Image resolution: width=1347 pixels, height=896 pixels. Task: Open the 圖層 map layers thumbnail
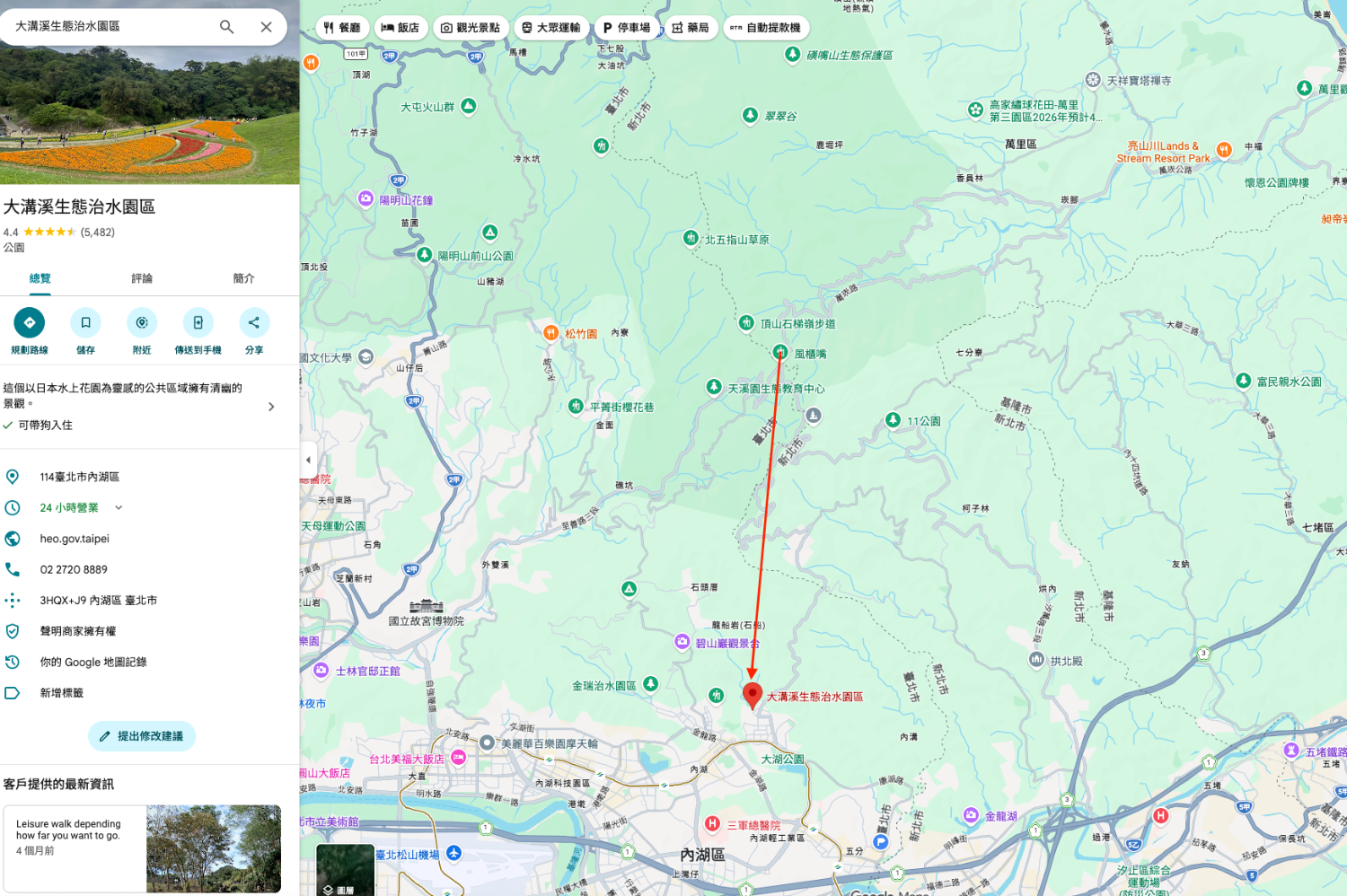click(x=345, y=870)
